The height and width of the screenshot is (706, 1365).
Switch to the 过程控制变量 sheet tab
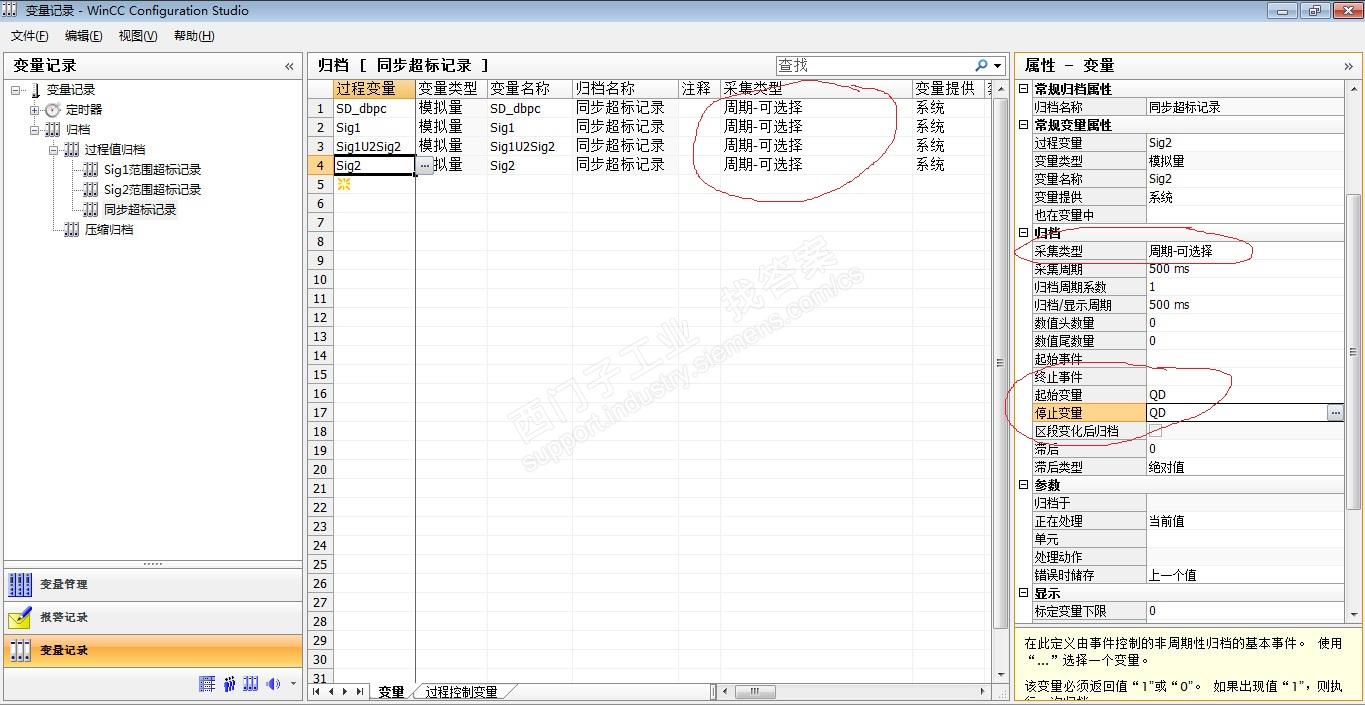point(461,692)
